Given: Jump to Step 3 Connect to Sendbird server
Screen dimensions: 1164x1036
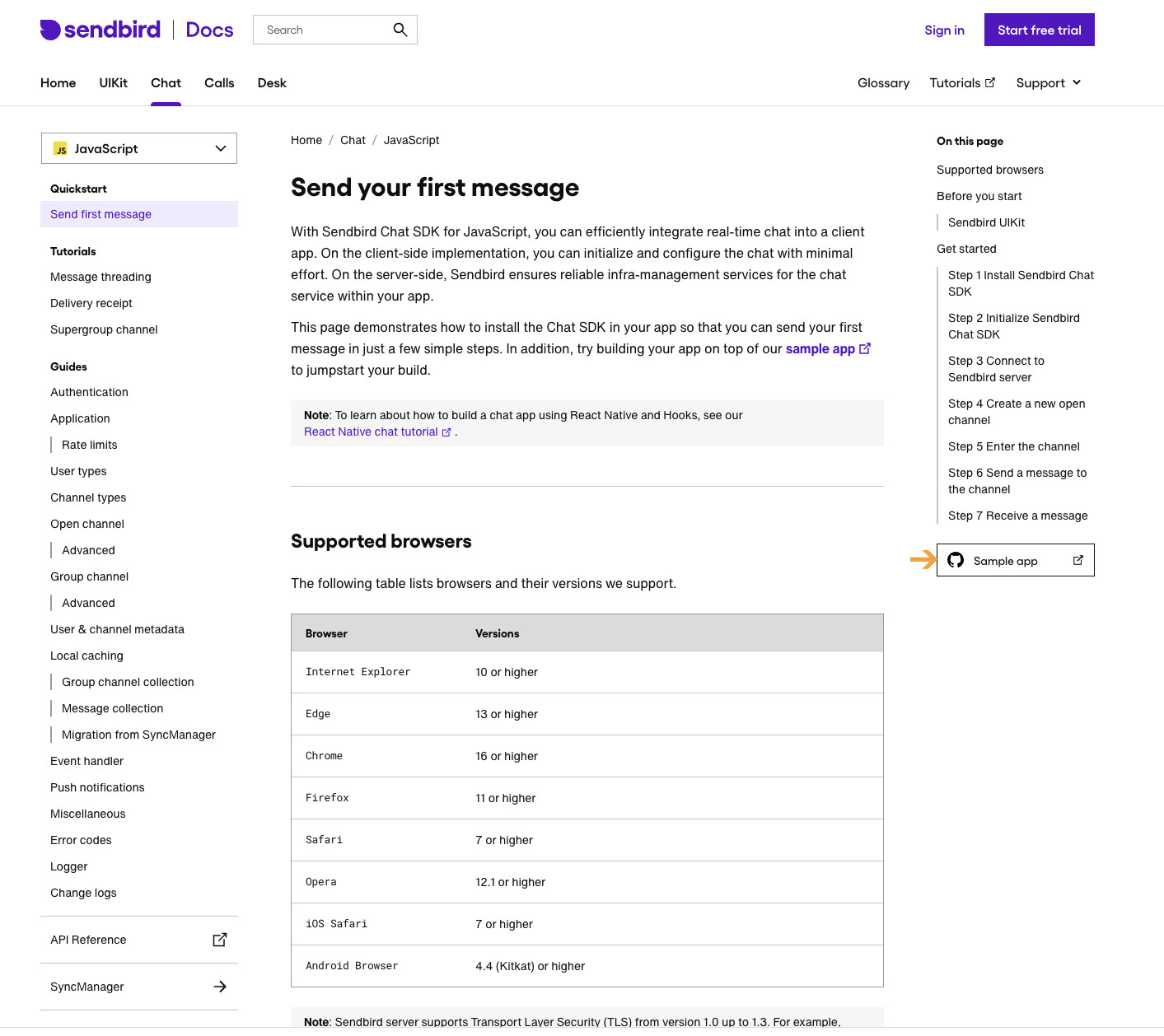Looking at the screenshot, I should pos(996,370).
